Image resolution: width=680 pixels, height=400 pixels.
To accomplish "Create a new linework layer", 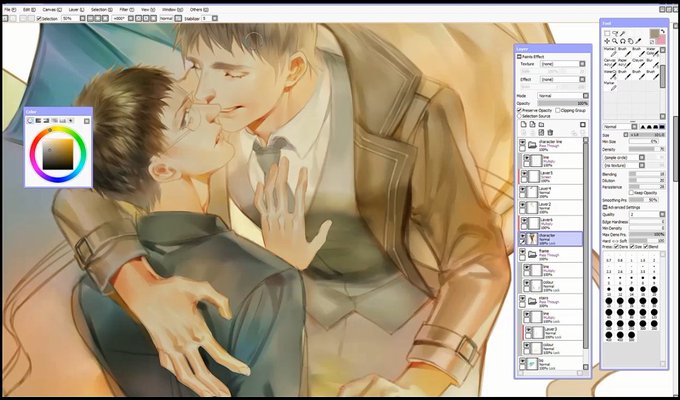I will 533,124.
